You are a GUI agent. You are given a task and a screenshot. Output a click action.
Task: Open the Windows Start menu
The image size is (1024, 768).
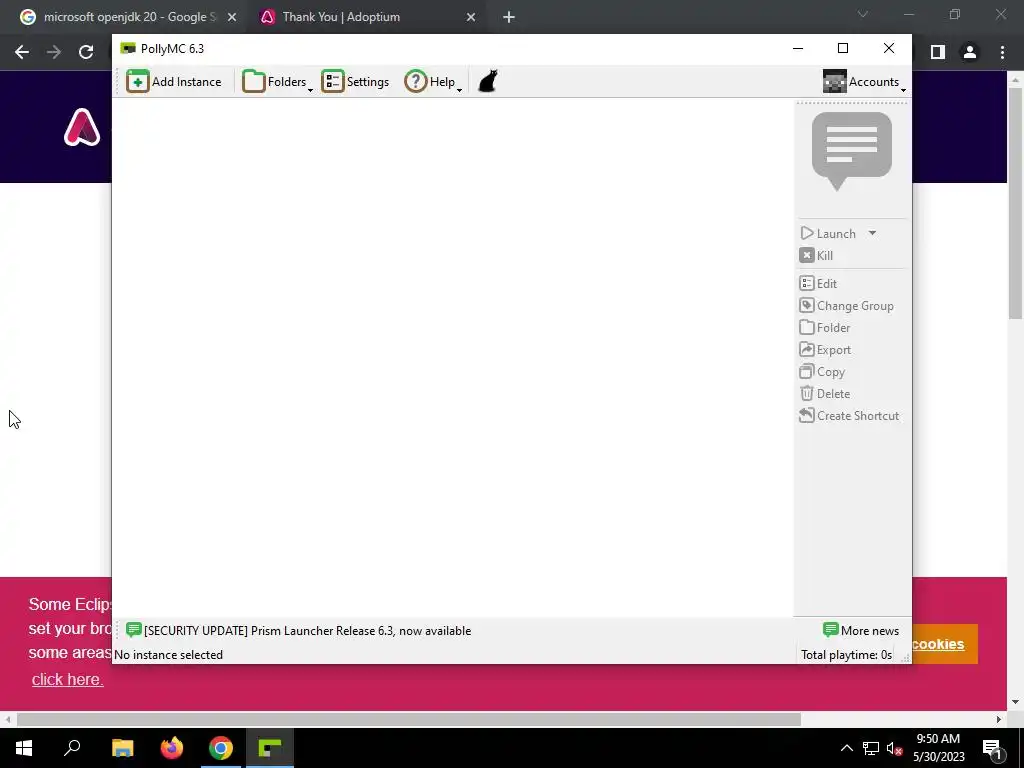point(24,748)
